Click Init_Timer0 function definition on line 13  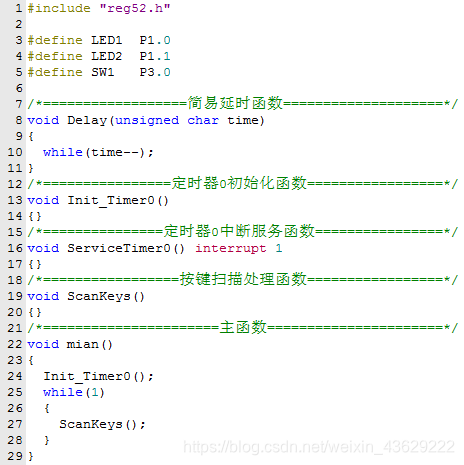point(118,200)
